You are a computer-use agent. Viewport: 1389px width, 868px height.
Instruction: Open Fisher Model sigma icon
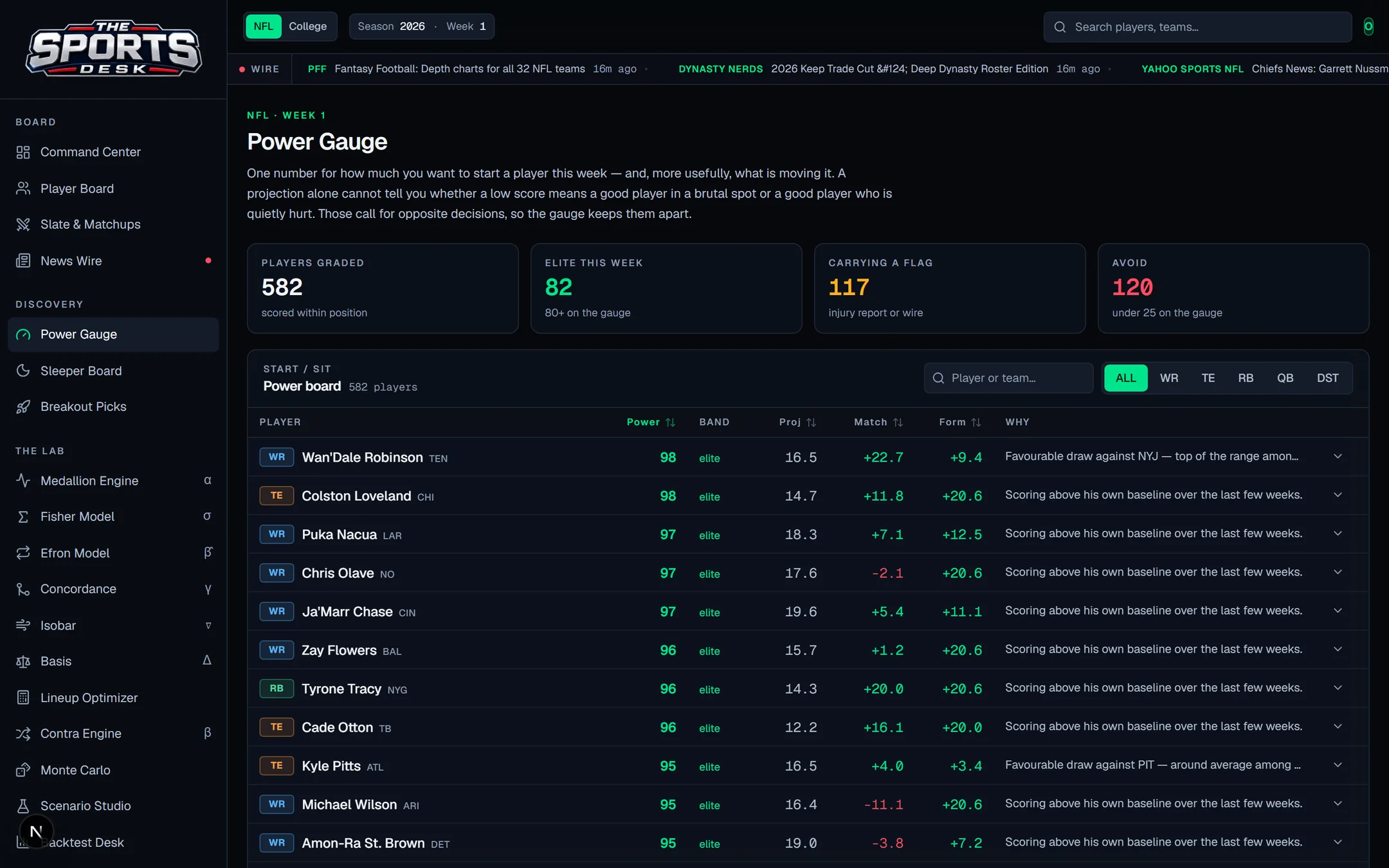click(23, 517)
